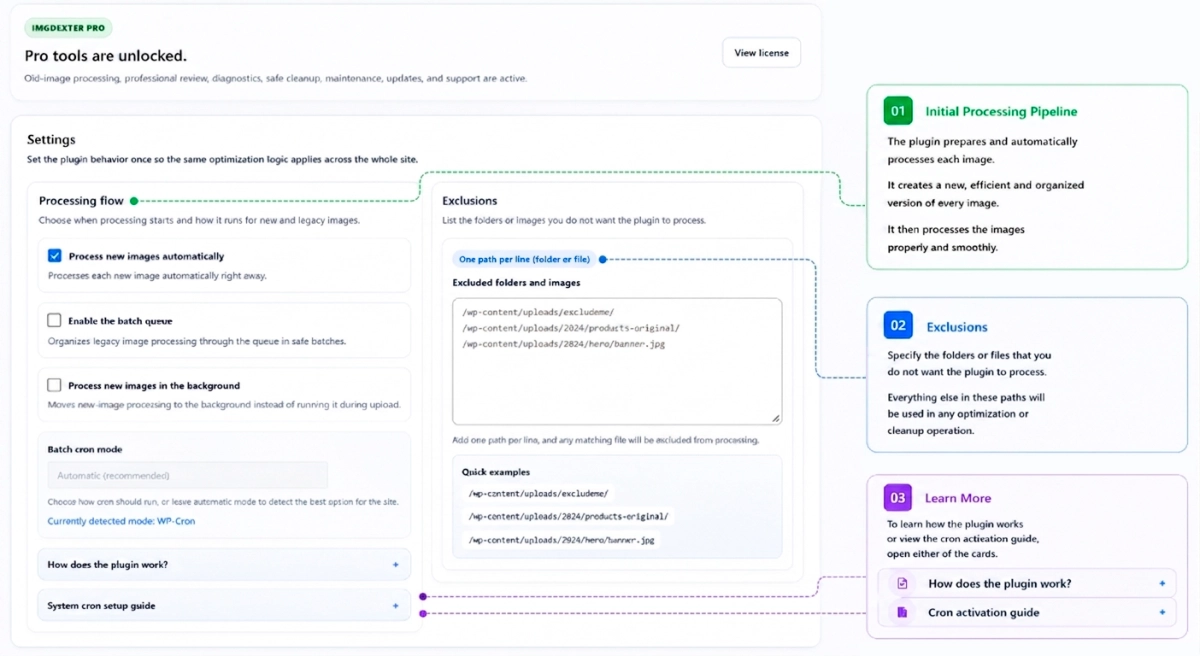Screen dimensions: 1200x656
Task: Open How does the plugin work card in Learn More
Action: 1027,584
